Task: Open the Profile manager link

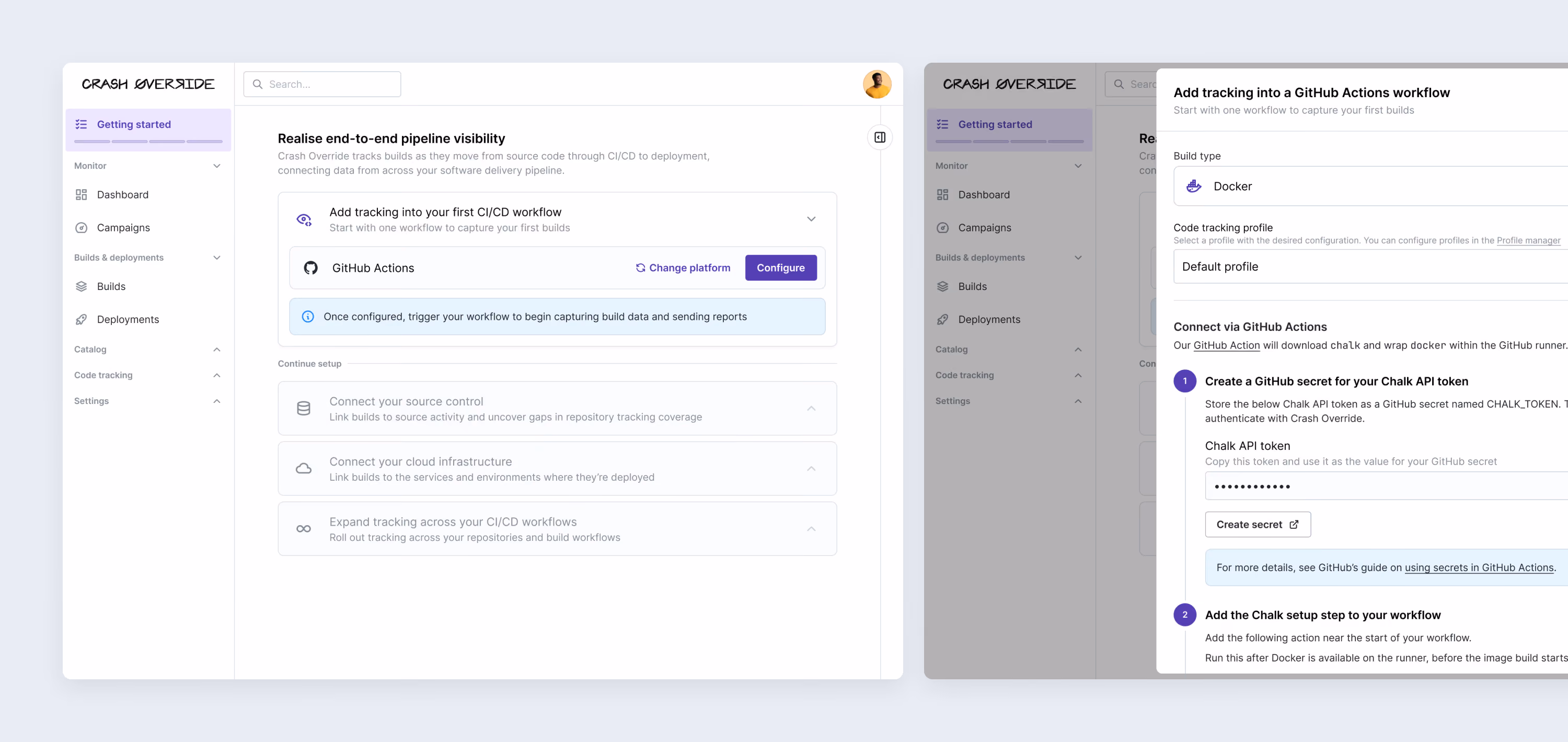Action: [1528, 240]
